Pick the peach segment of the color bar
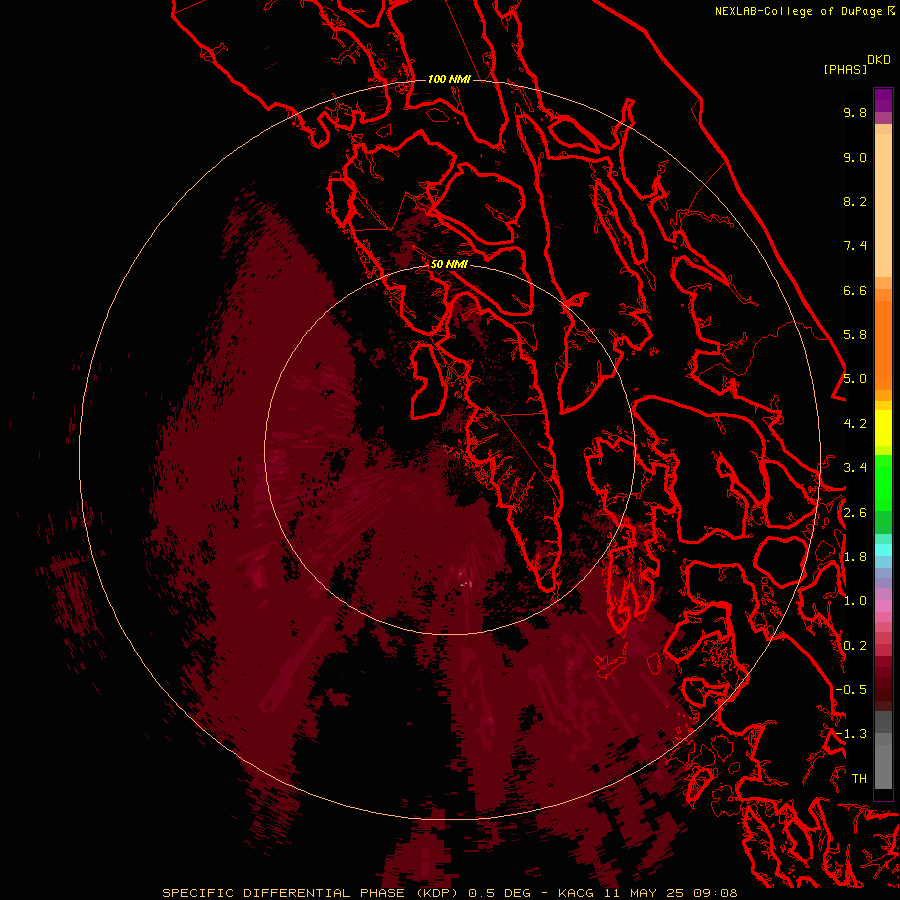This screenshot has width=900, height=900. [883, 205]
